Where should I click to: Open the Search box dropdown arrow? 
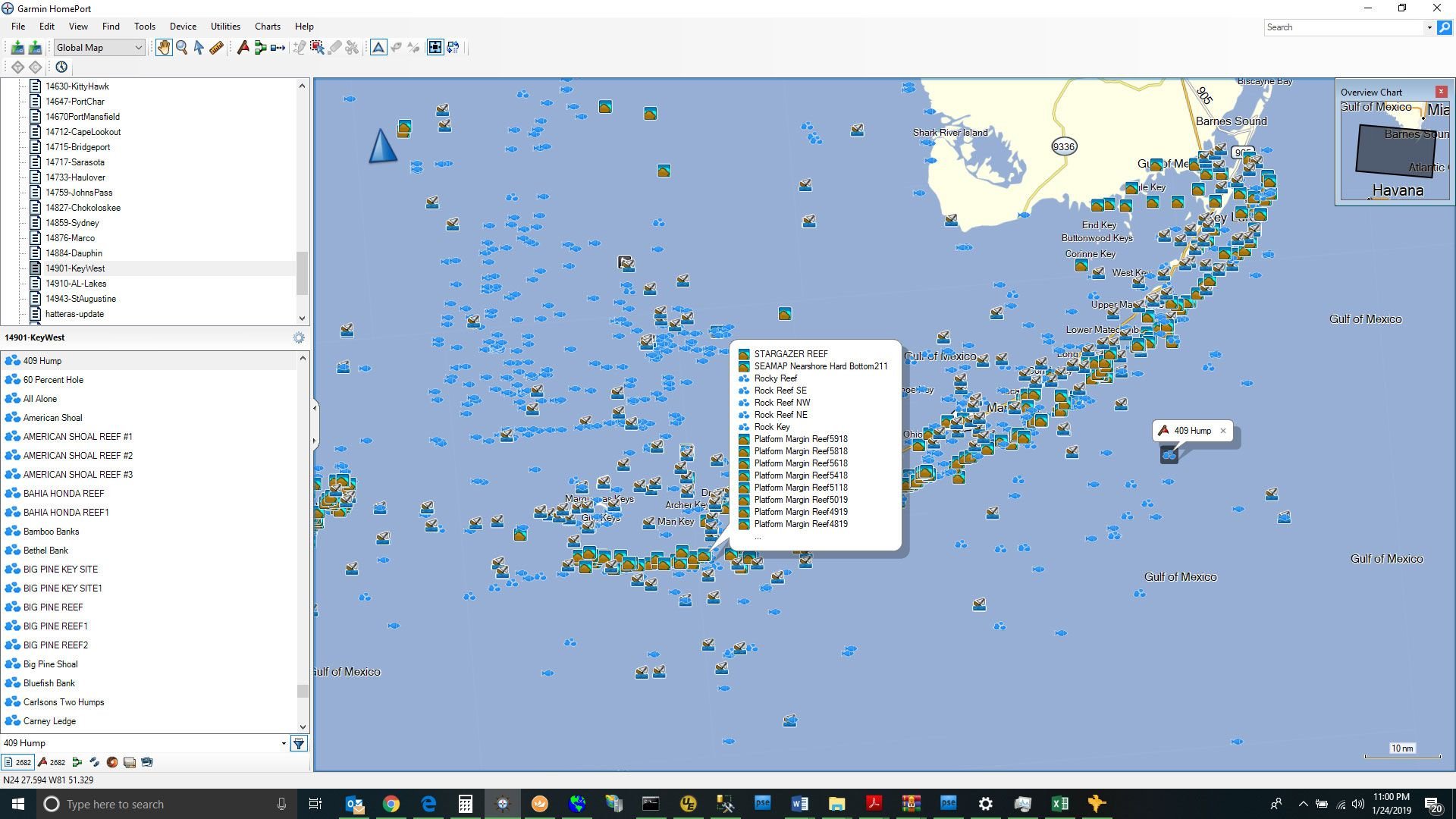pos(1429,27)
